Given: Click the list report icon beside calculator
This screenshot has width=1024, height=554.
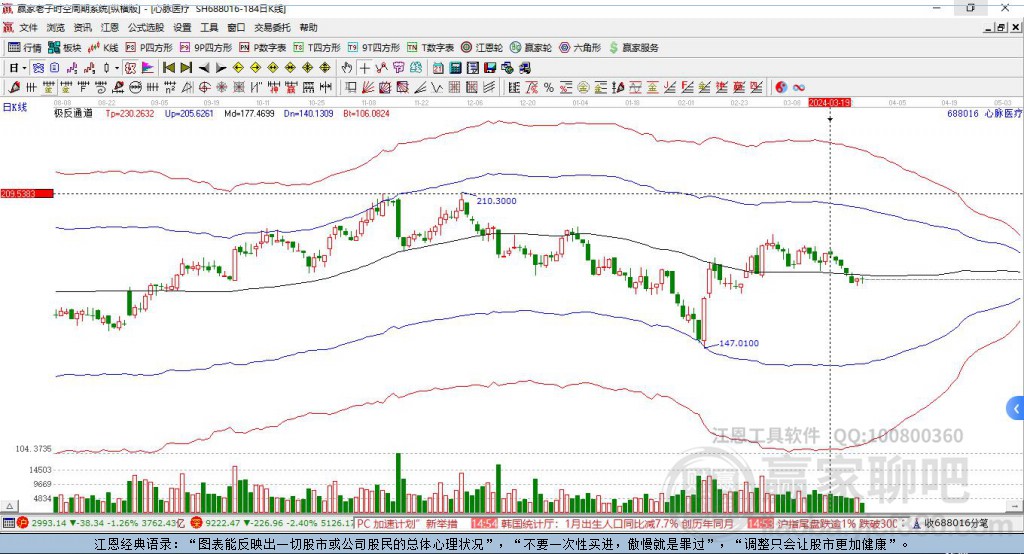Looking at the screenshot, I should 473,68.
